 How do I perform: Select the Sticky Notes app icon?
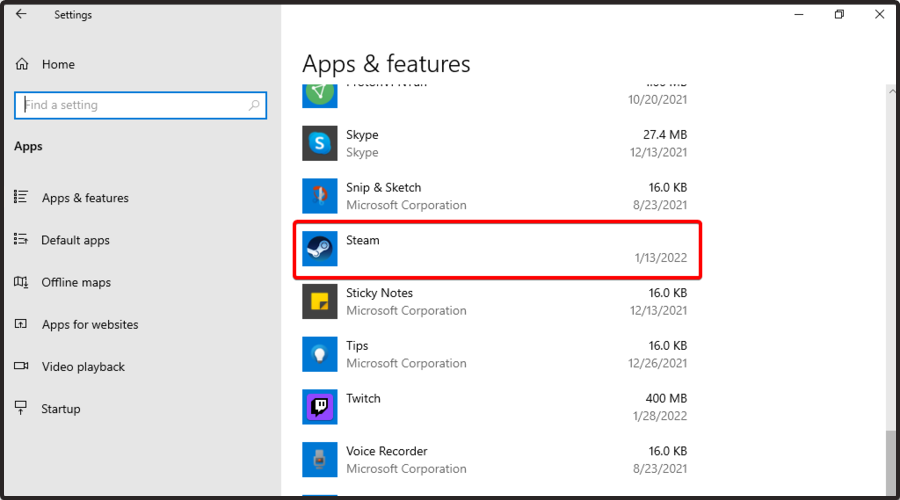[320, 301]
